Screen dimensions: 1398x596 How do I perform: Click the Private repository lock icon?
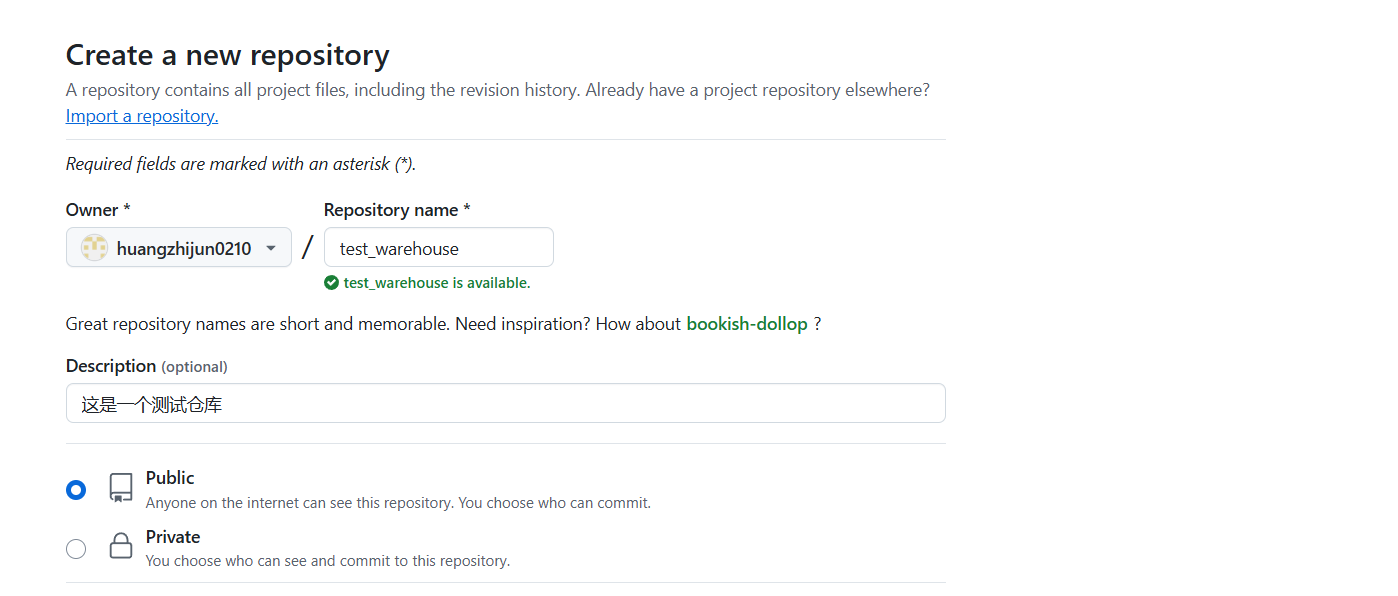click(121, 546)
